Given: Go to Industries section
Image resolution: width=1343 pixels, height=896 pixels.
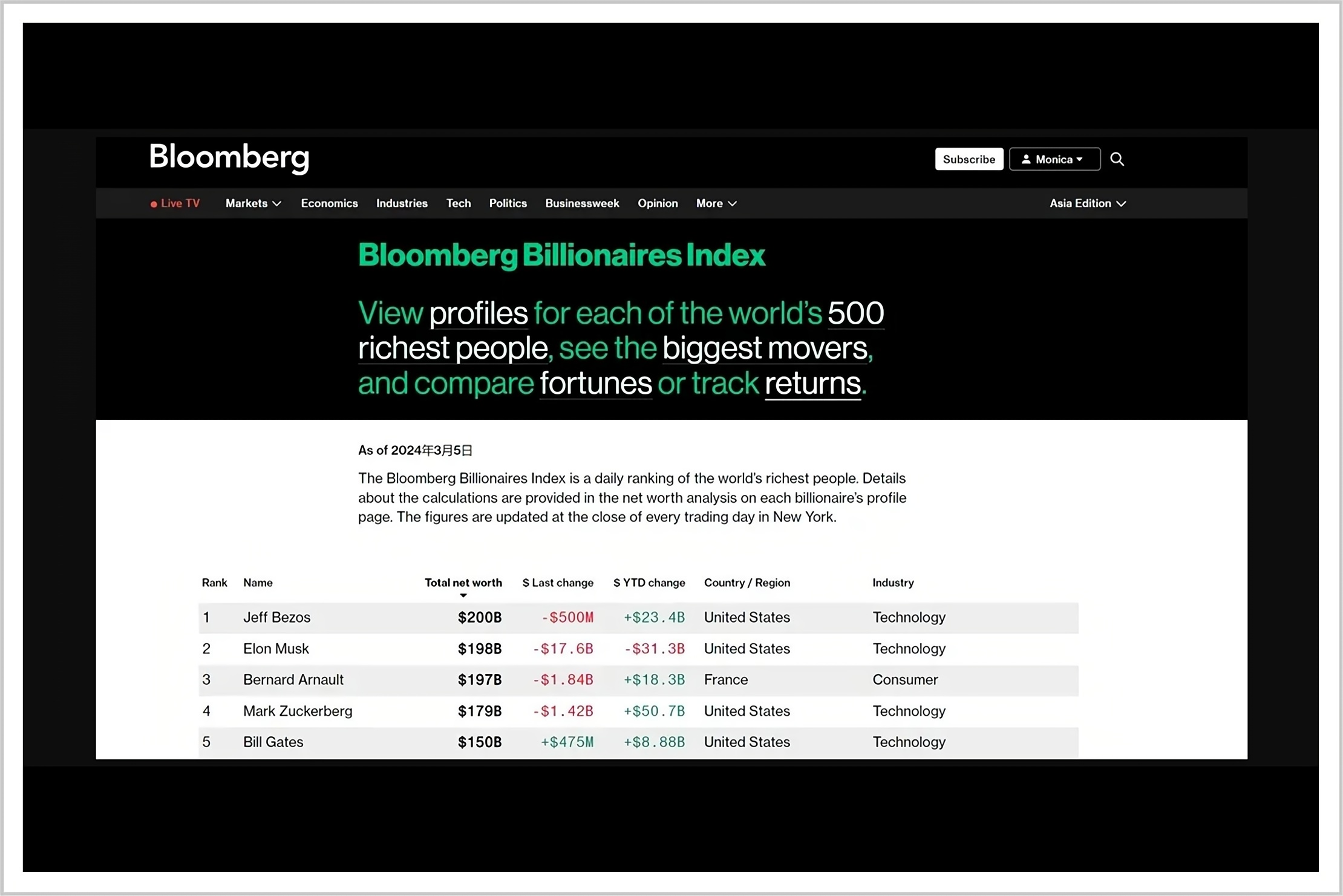Looking at the screenshot, I should tap(402, 203).
